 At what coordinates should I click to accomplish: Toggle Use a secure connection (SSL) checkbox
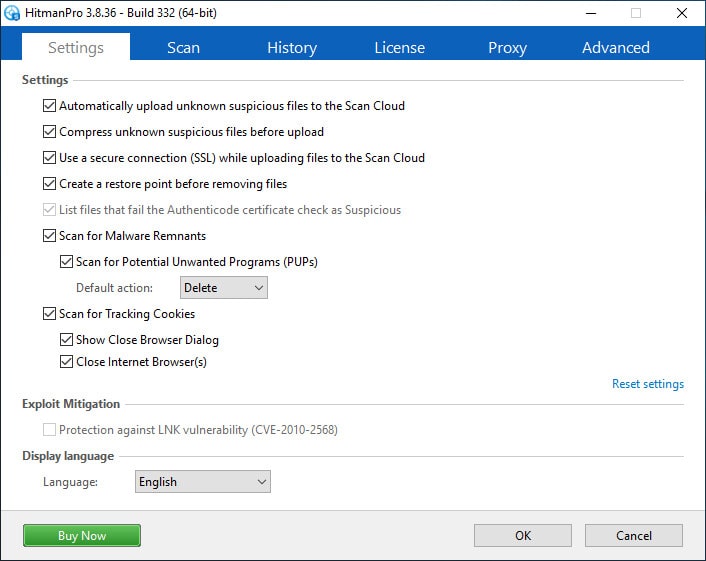click(49, 158)
